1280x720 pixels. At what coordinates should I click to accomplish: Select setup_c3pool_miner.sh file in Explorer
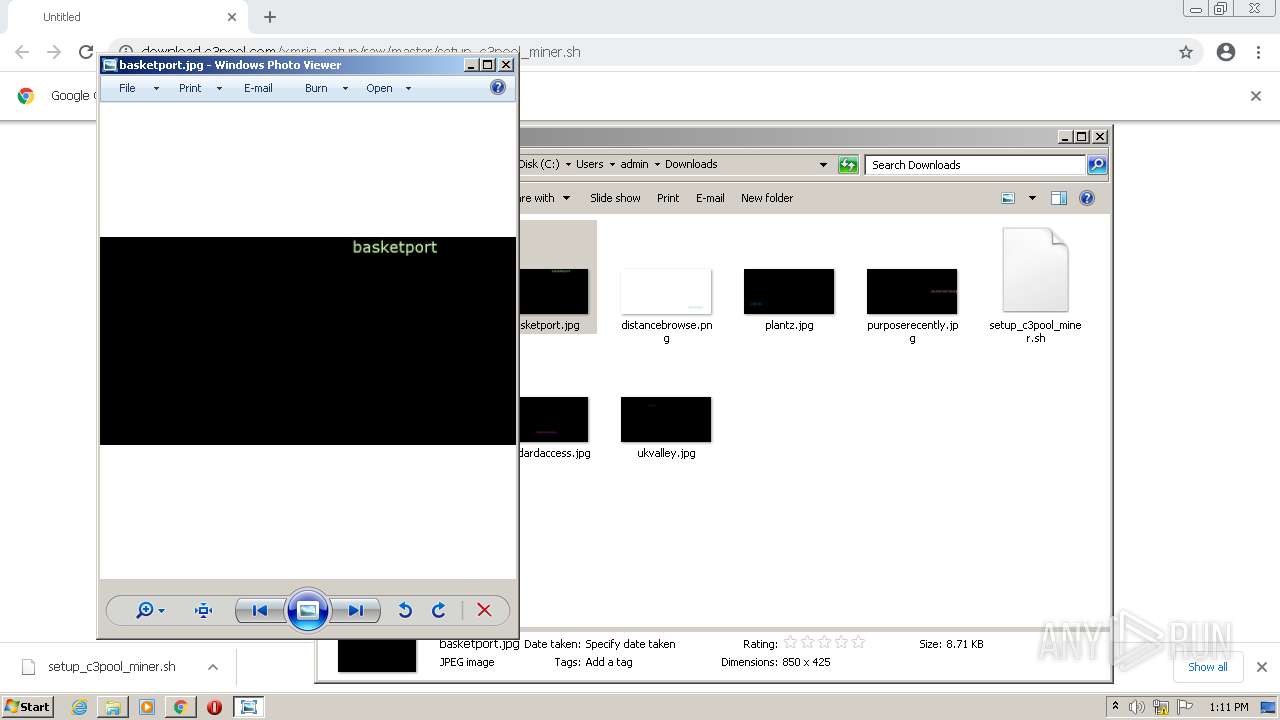(x=1035, y=286)
